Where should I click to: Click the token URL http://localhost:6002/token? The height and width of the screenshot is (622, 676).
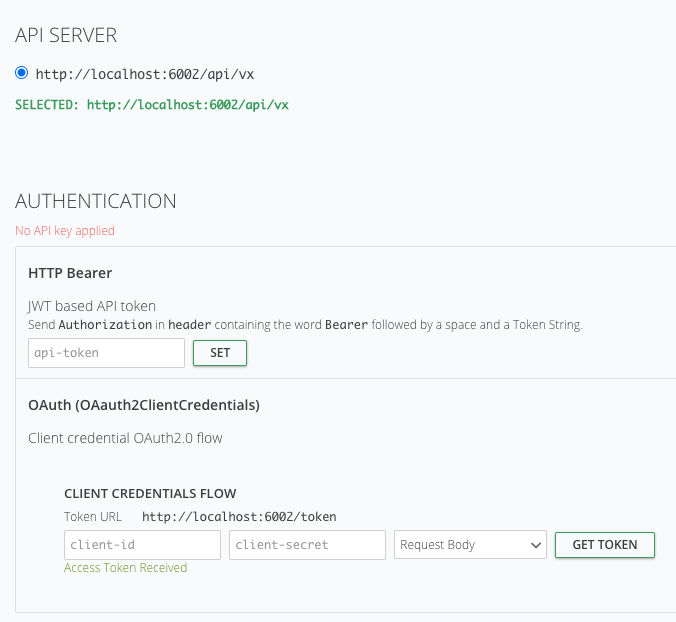[x=239, y=517]
